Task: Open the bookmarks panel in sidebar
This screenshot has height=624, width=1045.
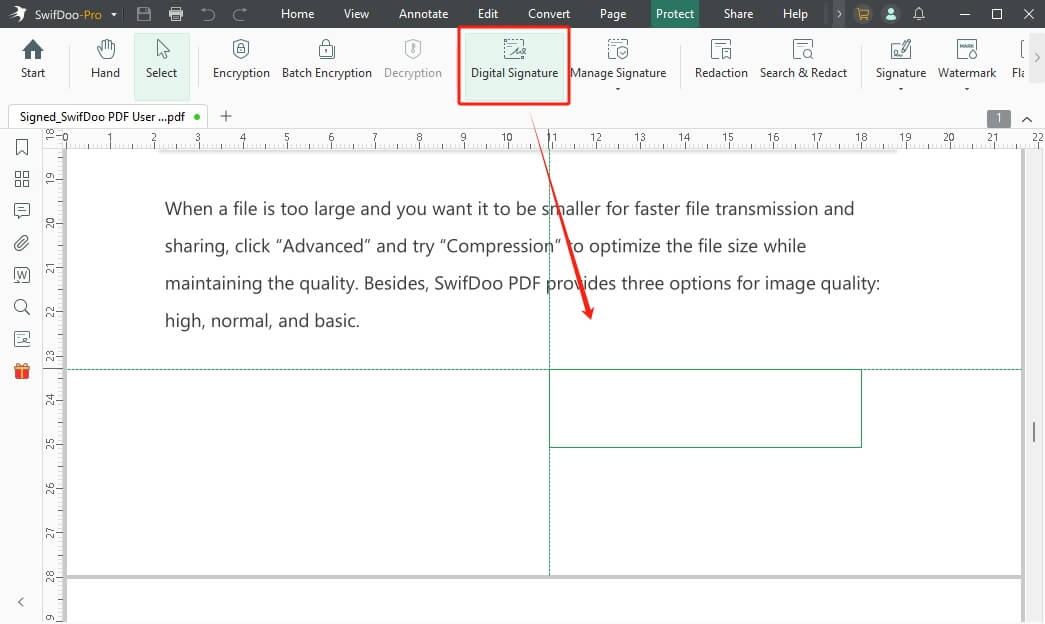Action: tap(22, 148)
